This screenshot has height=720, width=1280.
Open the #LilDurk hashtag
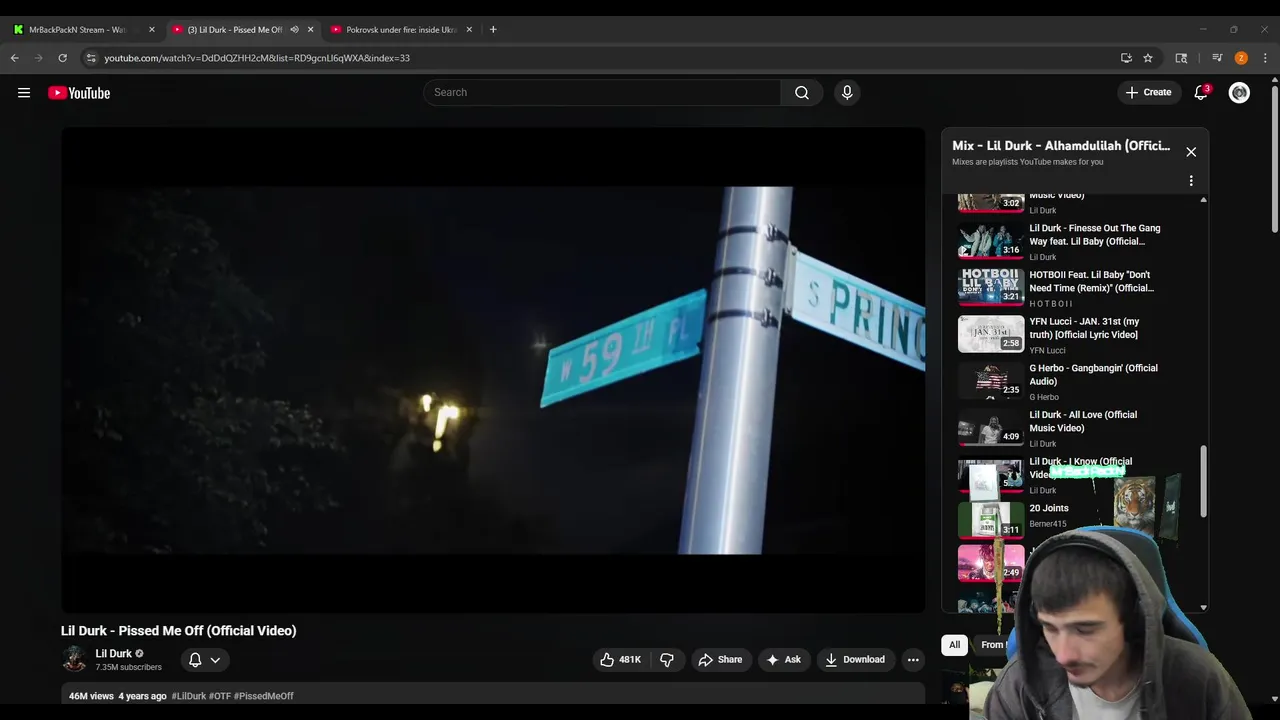pos(189,696)
